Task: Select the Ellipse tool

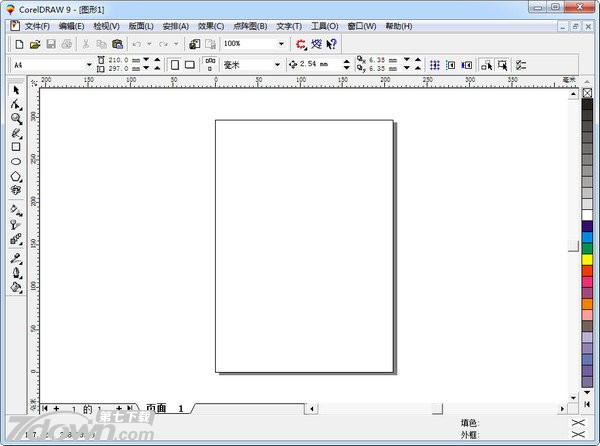Action: pos(16,161)
